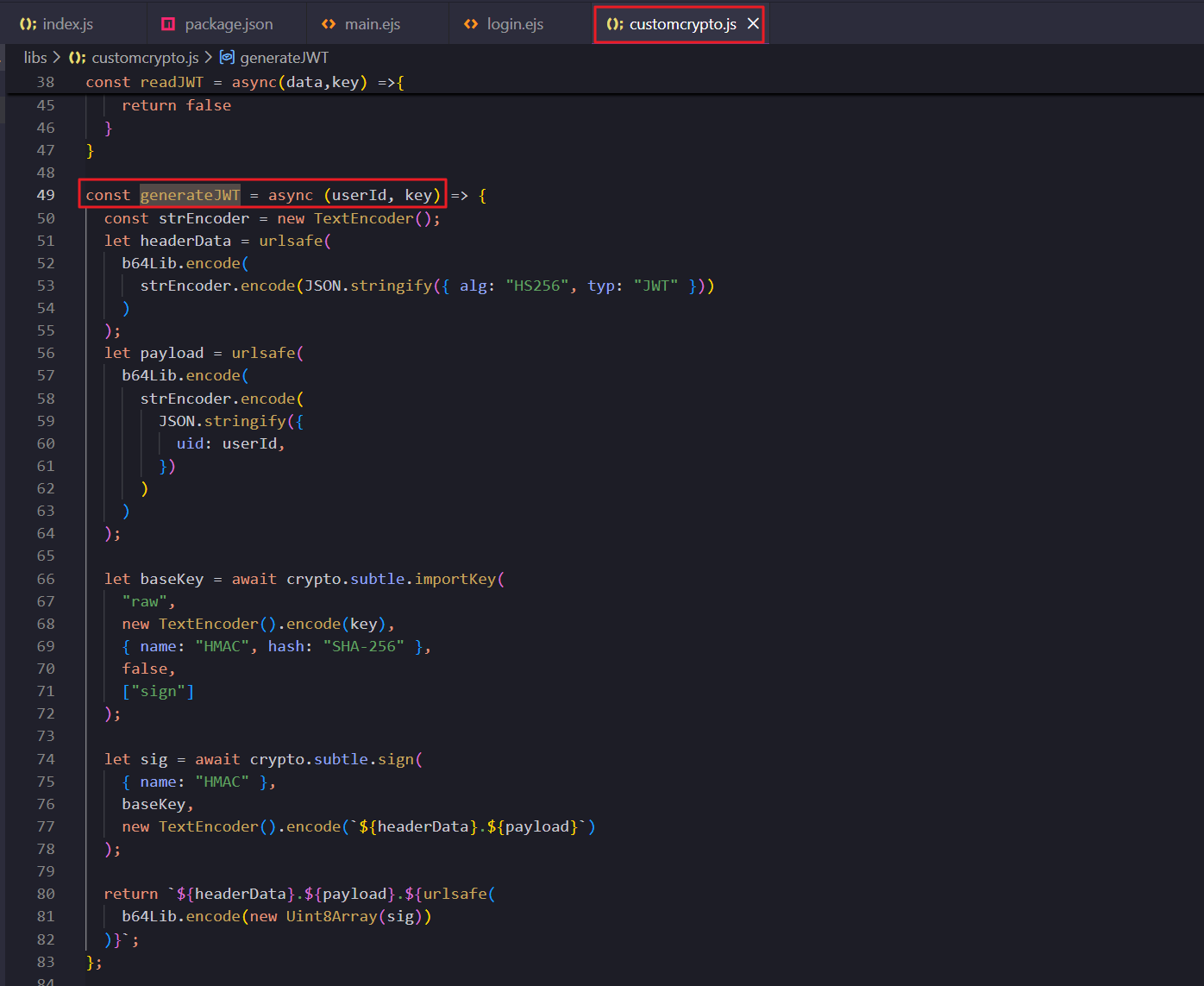Place cursor on "HS256" string in line 53
The width and height of the screenshot is (1204, 986).
(x=537, y=286)
